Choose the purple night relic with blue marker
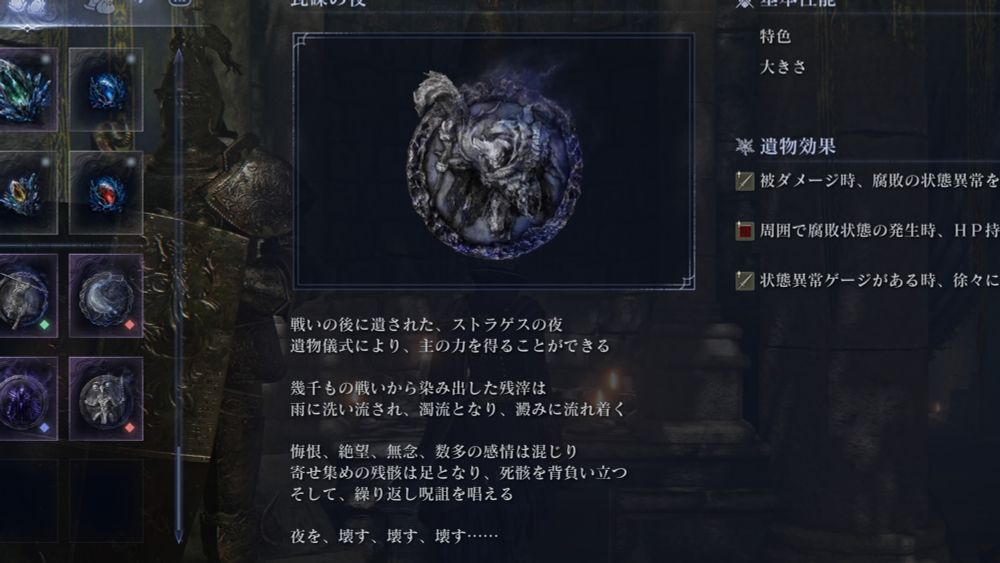Image resolution: width=1000 pixels, height=563 pixels. coord(26,398)
